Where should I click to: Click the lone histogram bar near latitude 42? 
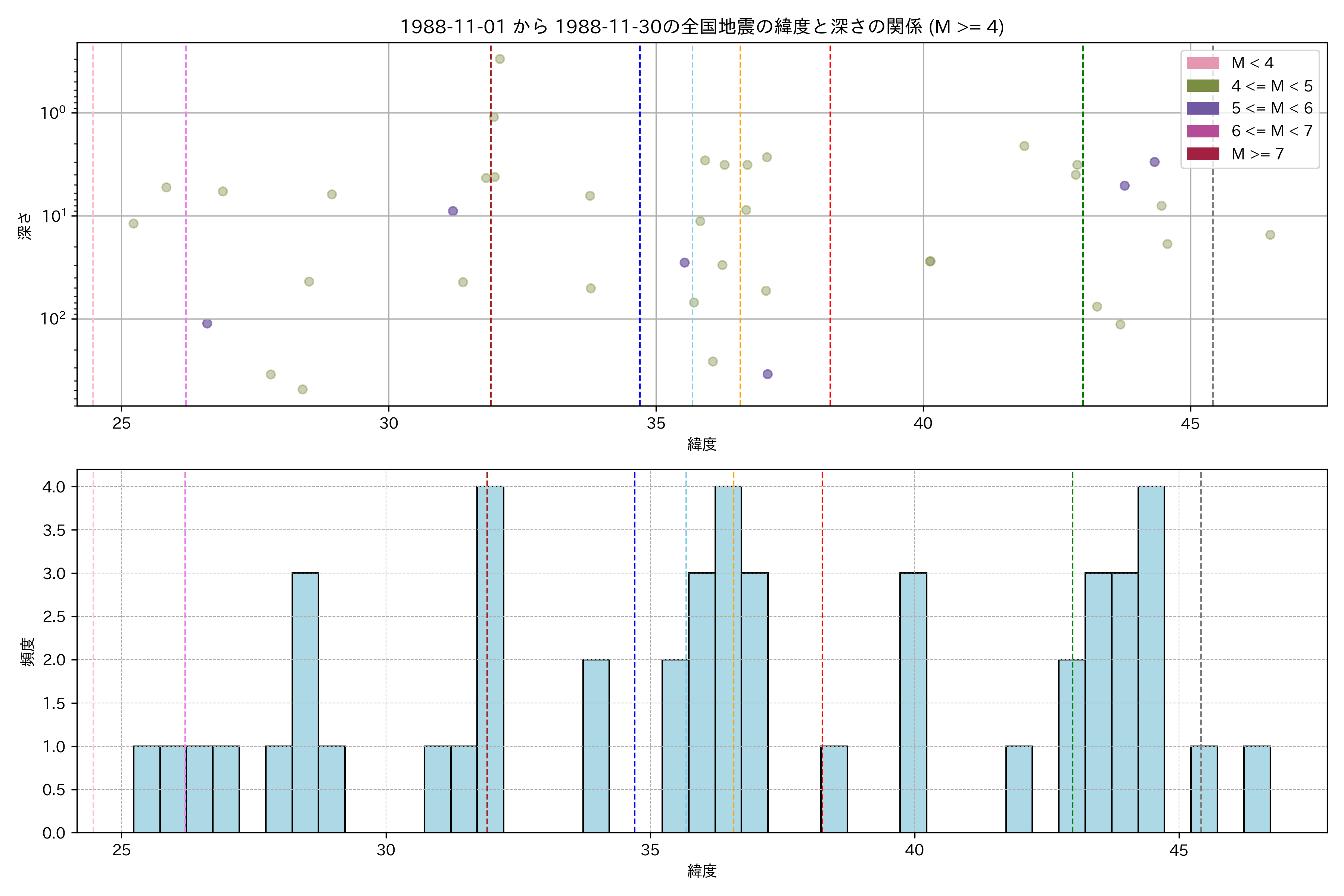[1019, 789]
